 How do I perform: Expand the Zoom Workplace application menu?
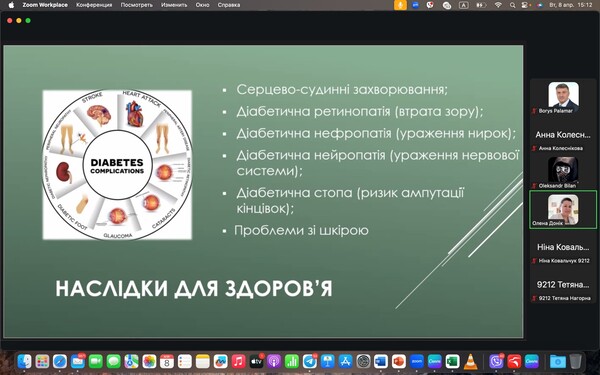click(x=45, y=5)
